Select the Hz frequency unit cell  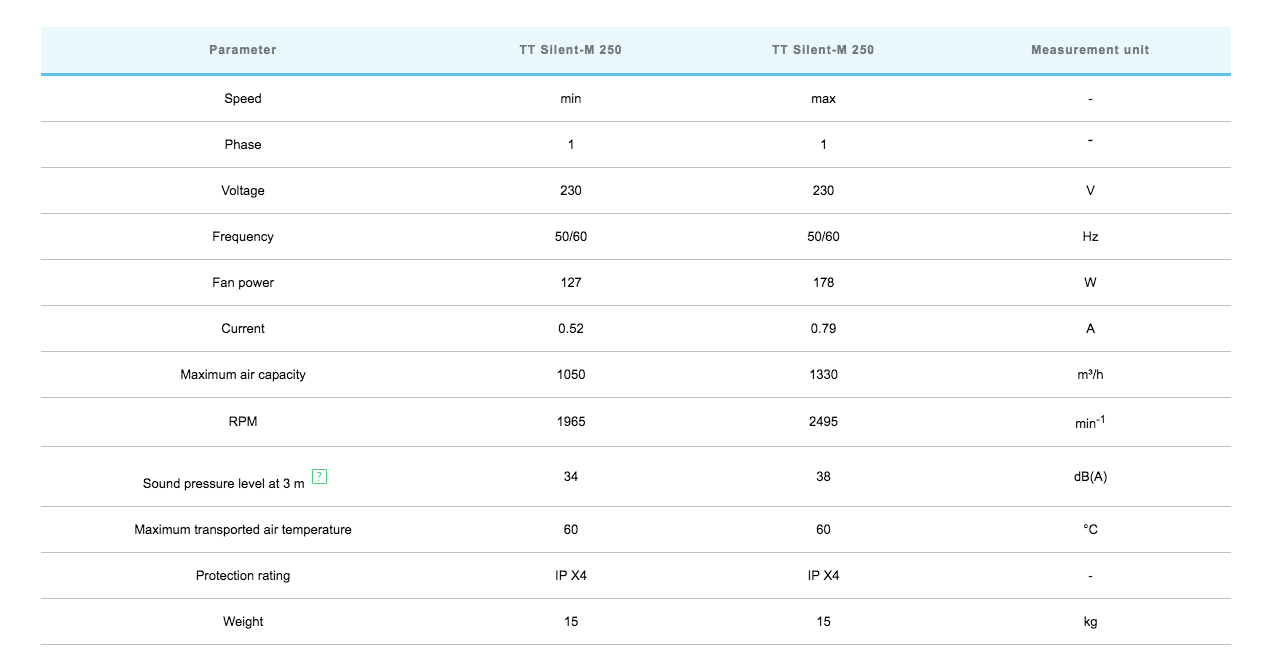tap(1090, 237)
